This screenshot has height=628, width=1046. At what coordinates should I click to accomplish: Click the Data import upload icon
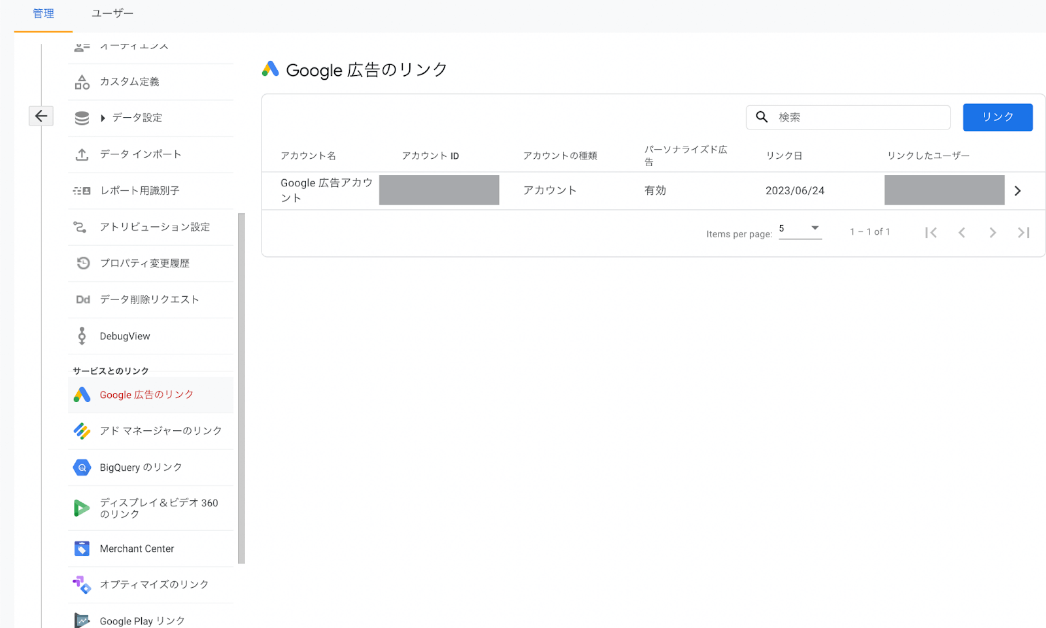81,154
